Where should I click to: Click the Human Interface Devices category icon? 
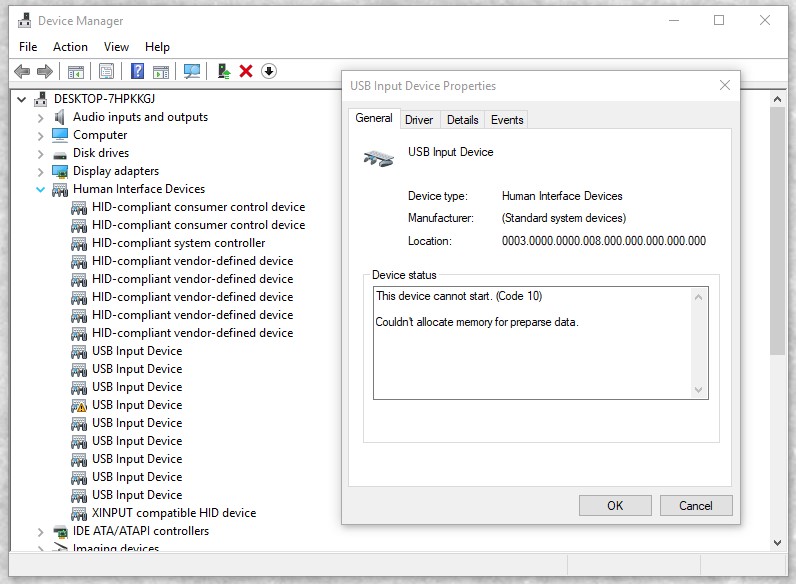tap(60, 190)
